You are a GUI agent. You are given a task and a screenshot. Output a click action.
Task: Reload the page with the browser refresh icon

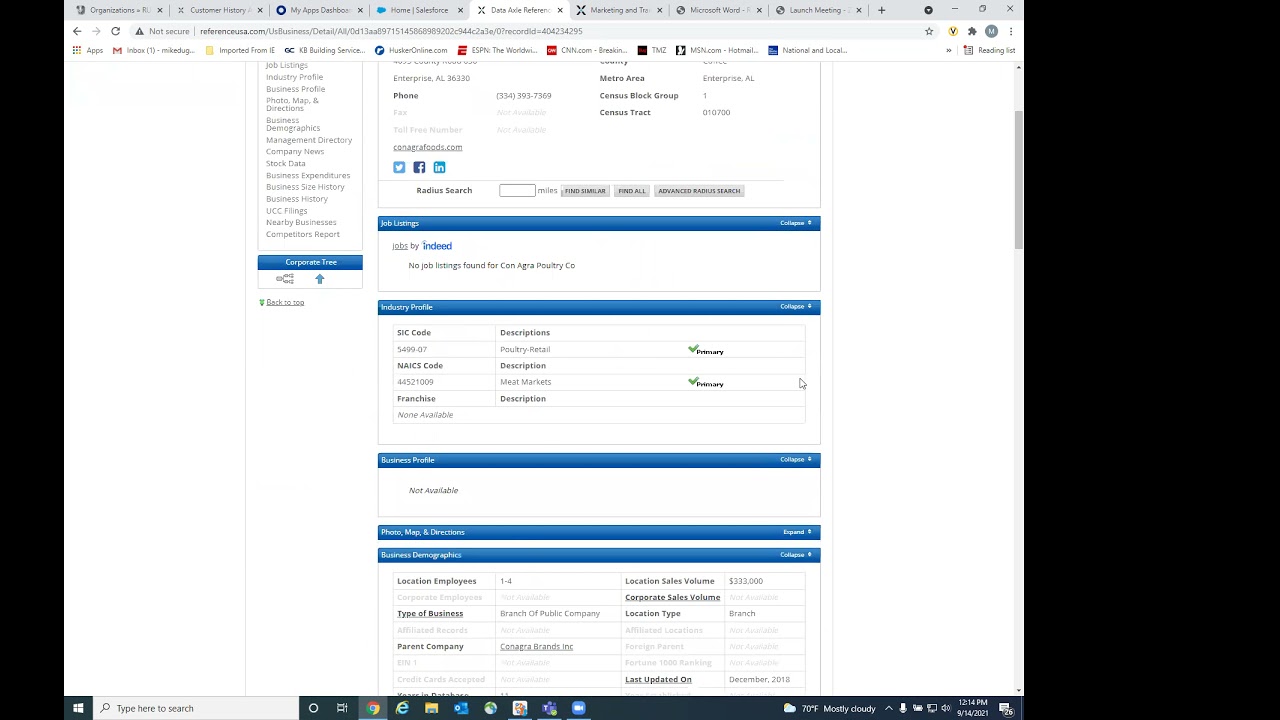click(x=115, y=31)
